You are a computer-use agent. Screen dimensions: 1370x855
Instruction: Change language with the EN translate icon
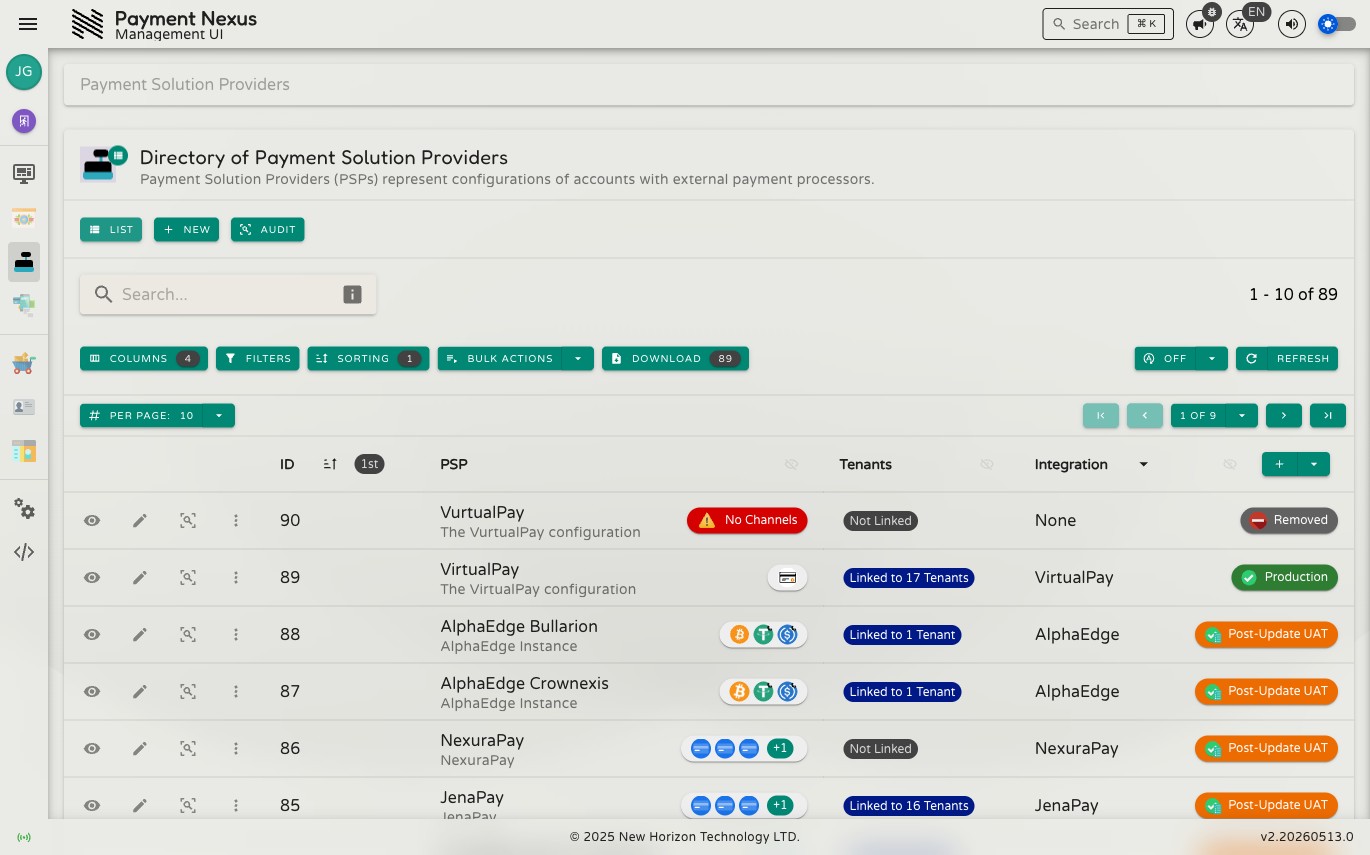(1240, 24)
